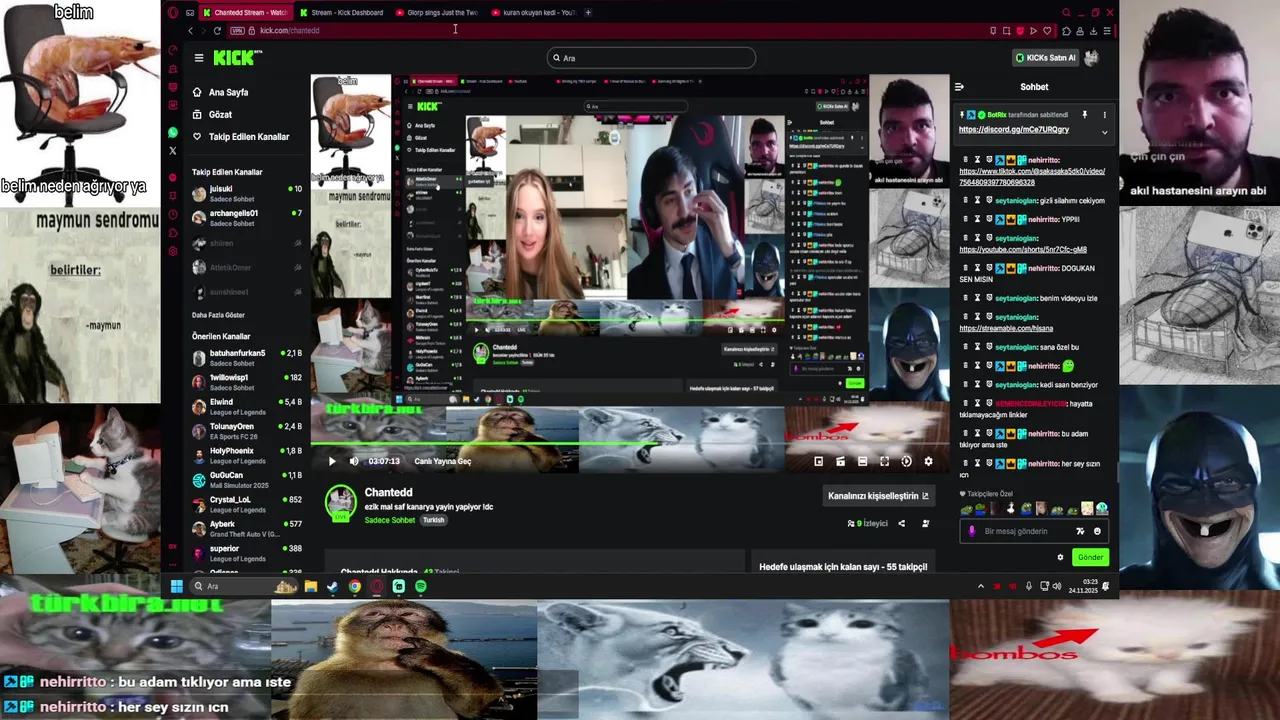Click the Chantedd channel avatar

click(x=341, y=502)
